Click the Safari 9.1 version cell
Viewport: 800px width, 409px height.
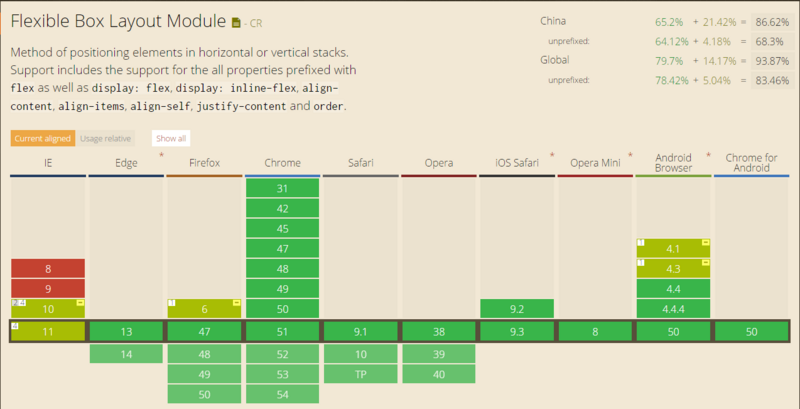pyautogui.click(x=361, y=332)
